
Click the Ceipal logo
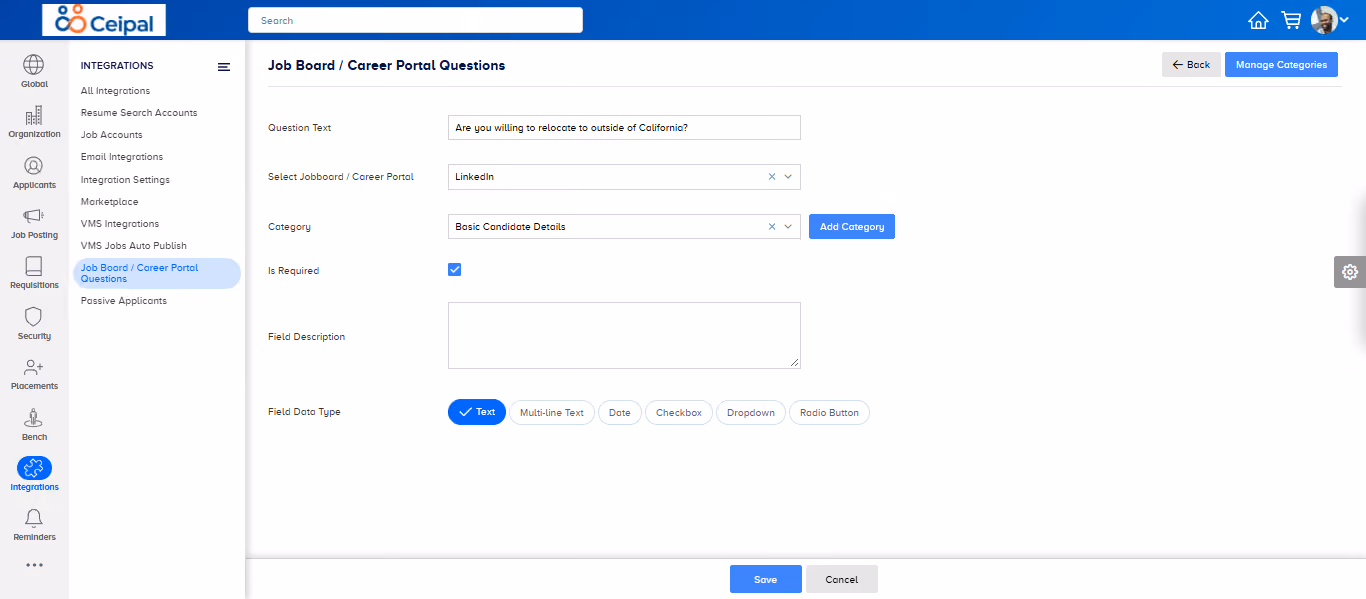tap(104, 20)
